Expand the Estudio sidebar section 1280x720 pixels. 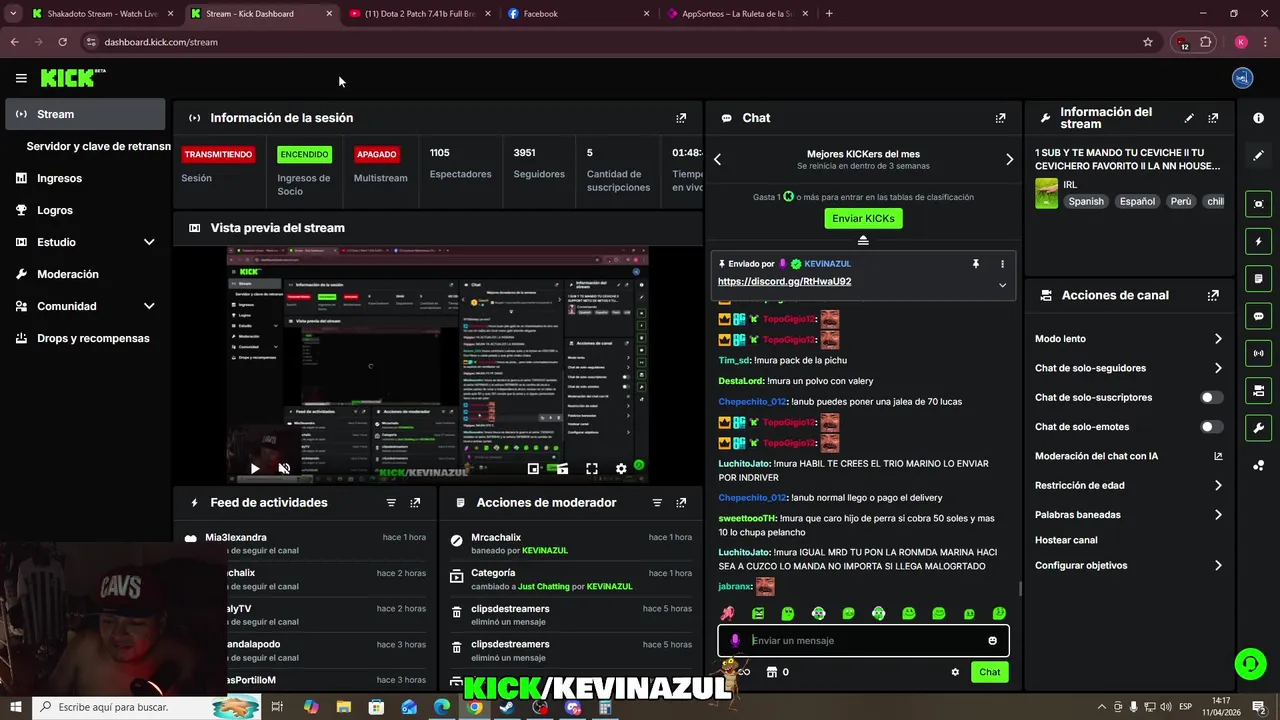click(x=149, y=242)
